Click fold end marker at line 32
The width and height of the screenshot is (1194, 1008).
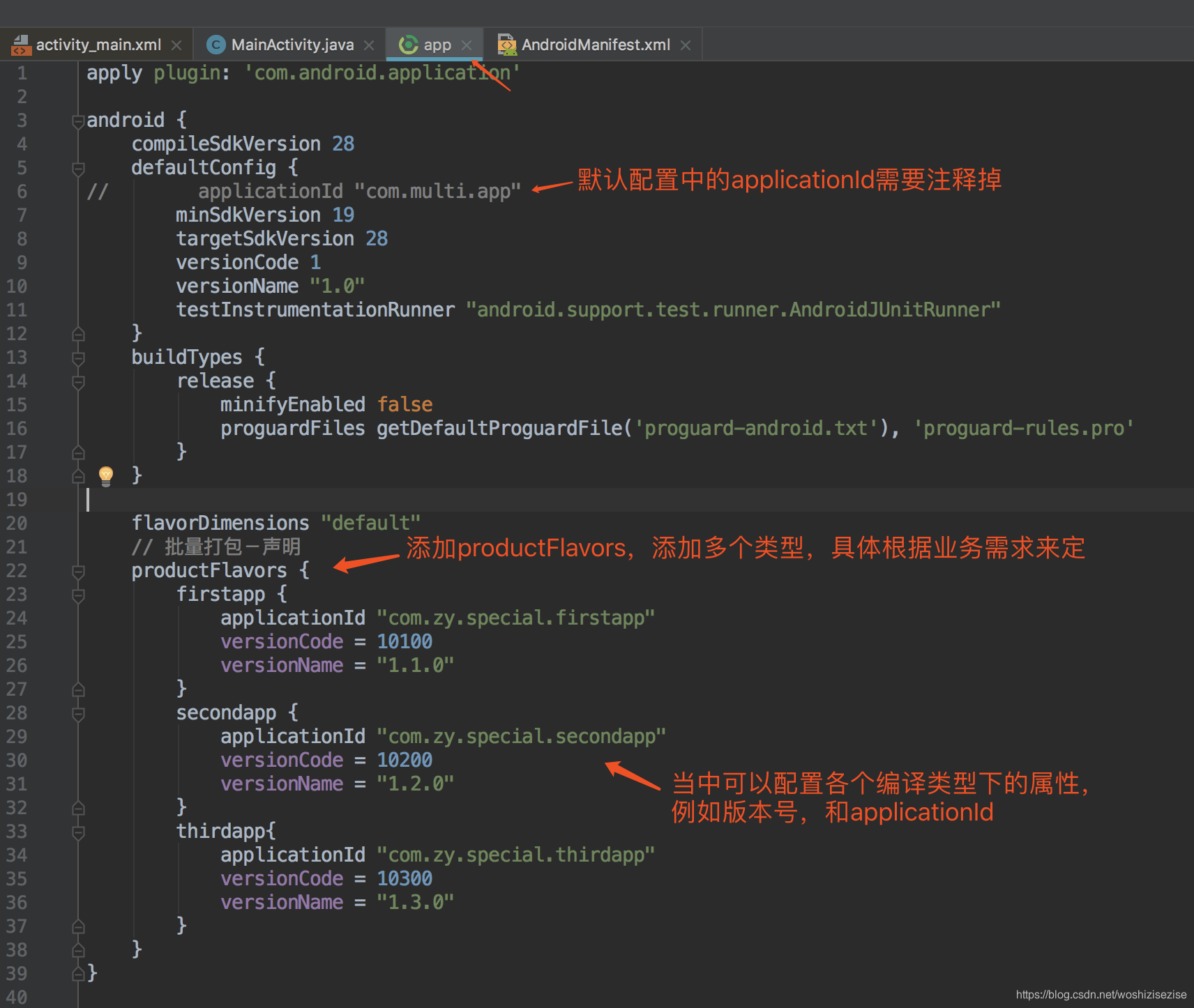(x=78, y=808)
